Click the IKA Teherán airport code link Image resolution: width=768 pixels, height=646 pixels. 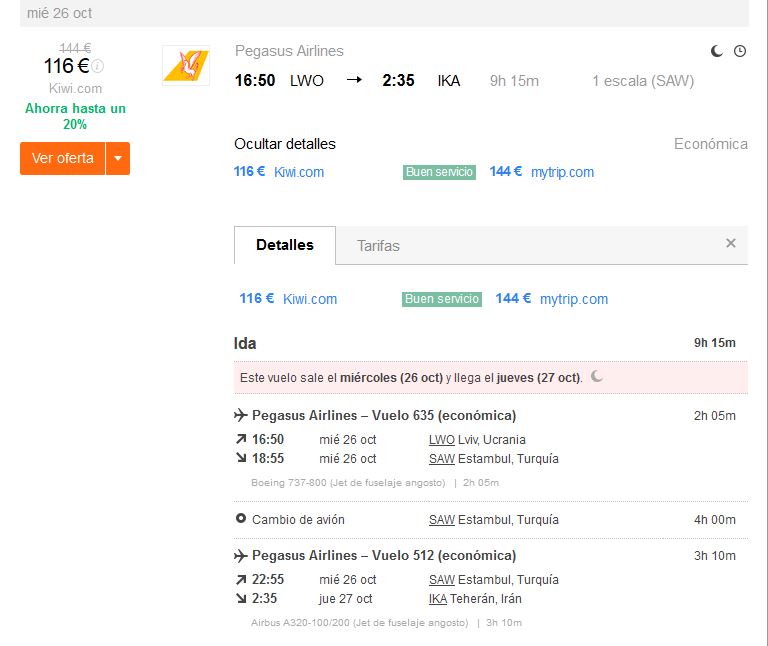tap(438, 599)
